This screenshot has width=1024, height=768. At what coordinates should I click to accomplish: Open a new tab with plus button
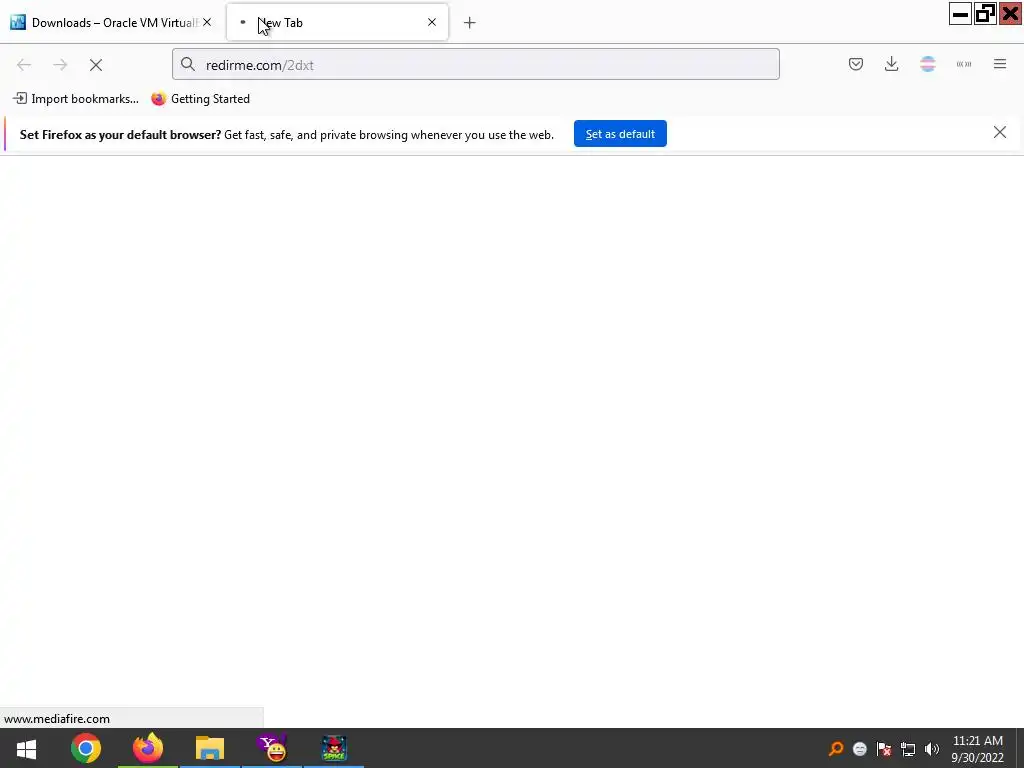[x=470, y=23]
